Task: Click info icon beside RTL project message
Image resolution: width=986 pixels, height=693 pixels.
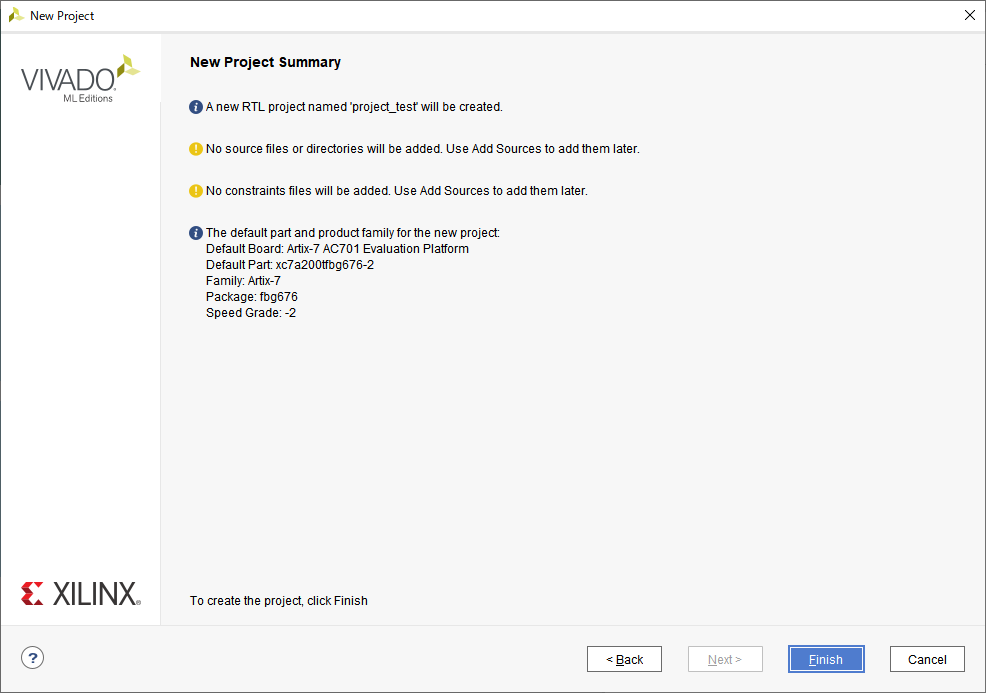Action: click(196, 107)
